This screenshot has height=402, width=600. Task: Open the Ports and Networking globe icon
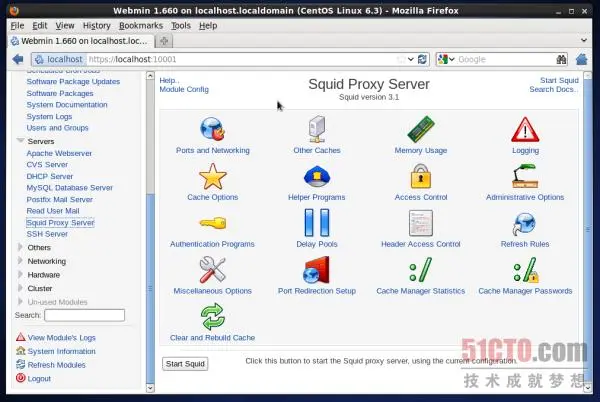pyautogui.click(x=212, y=129)
